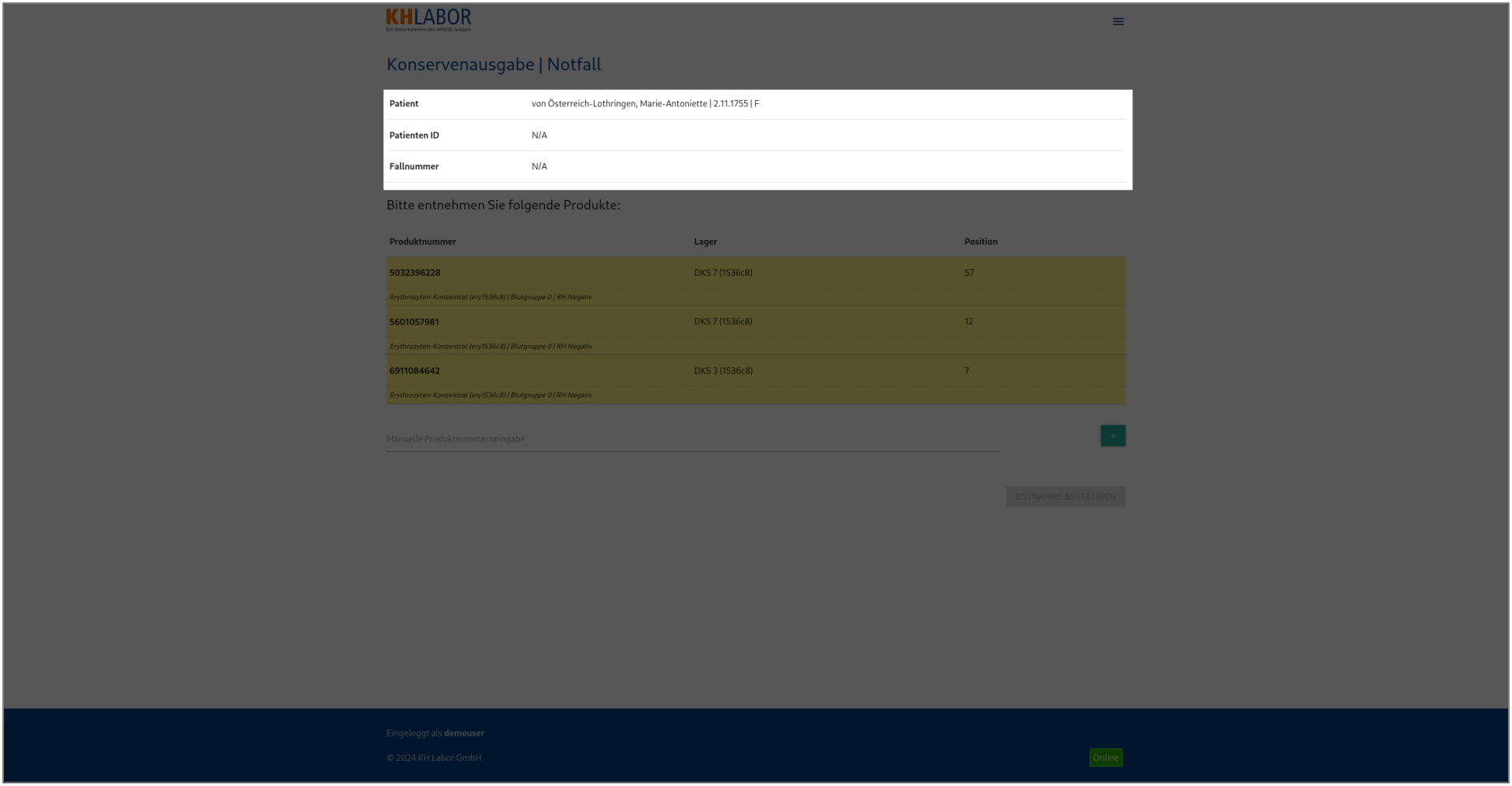1512x786 pixels.
Task: Click the patient name Marie-Antoniette entry
Action: 645,104
